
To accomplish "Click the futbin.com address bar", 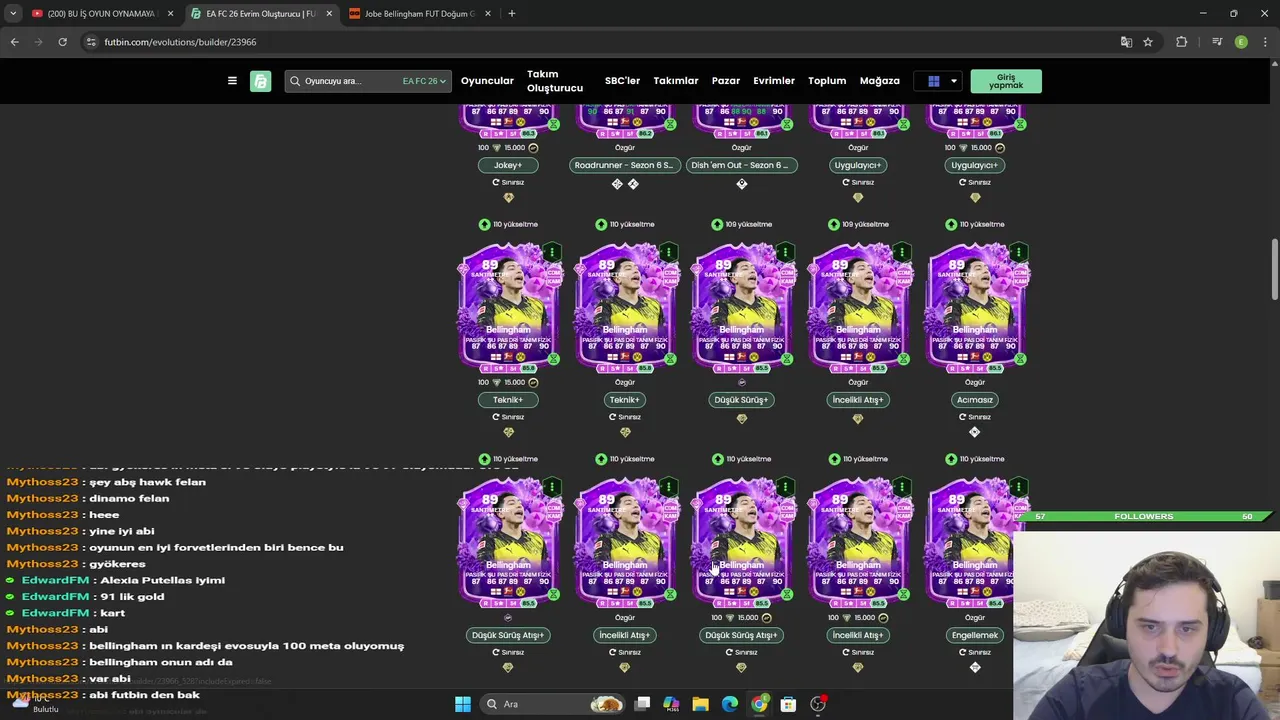I will (x=600, y=42).
